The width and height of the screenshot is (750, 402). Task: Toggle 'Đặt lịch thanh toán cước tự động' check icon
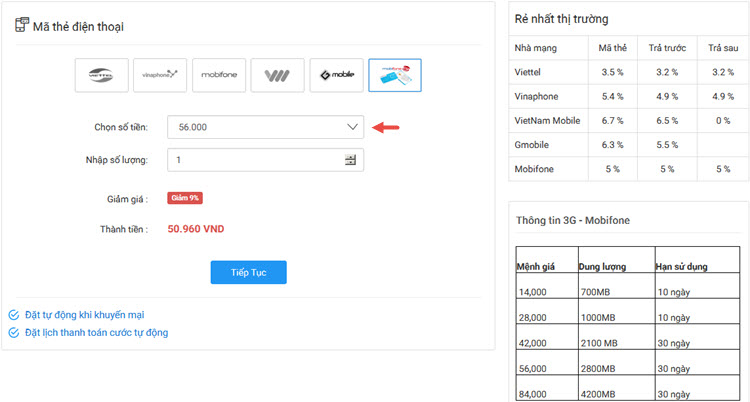tap(14, 332)
